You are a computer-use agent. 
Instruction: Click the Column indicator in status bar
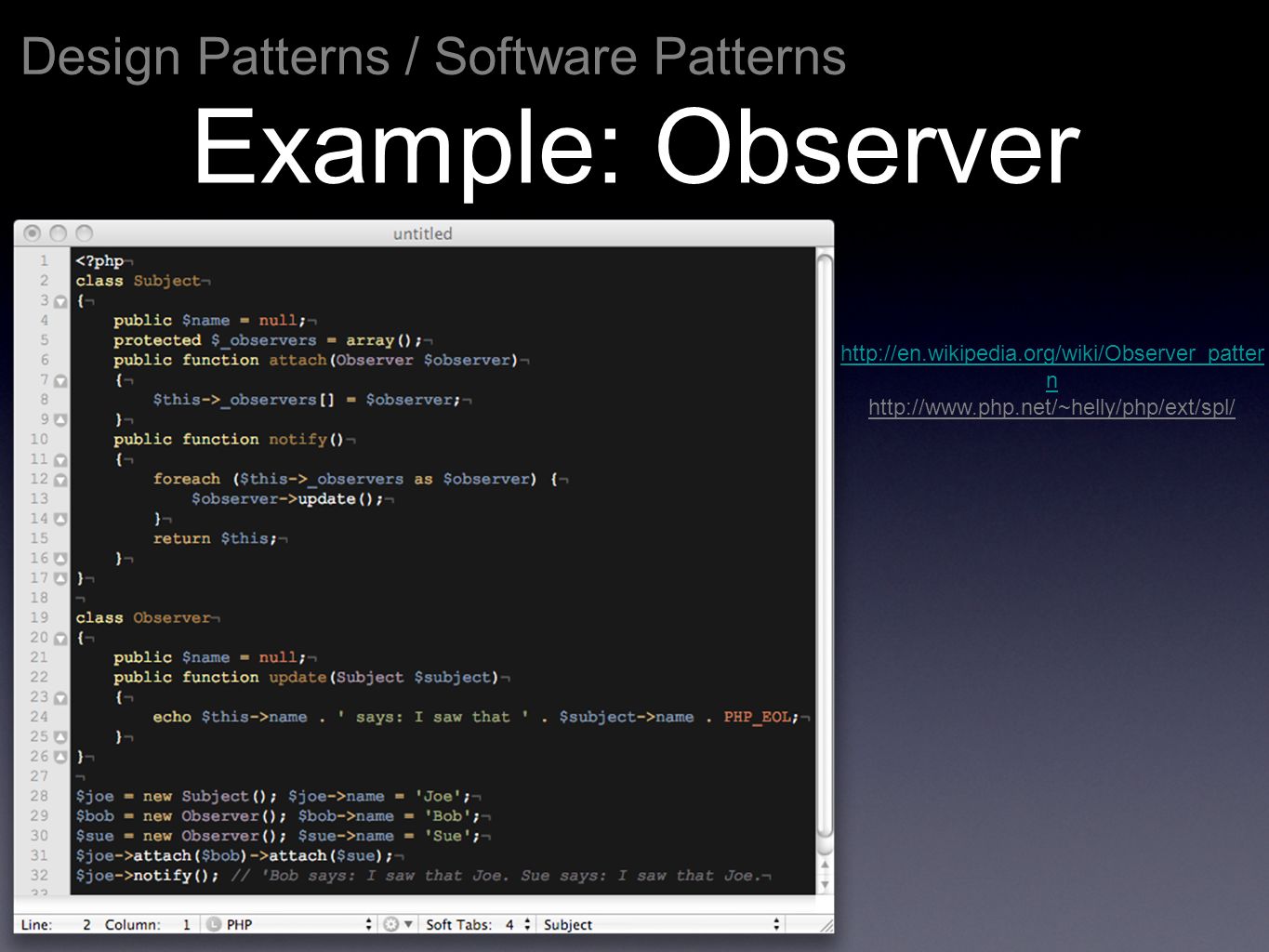pyautogui.click(x=148, y=924)
